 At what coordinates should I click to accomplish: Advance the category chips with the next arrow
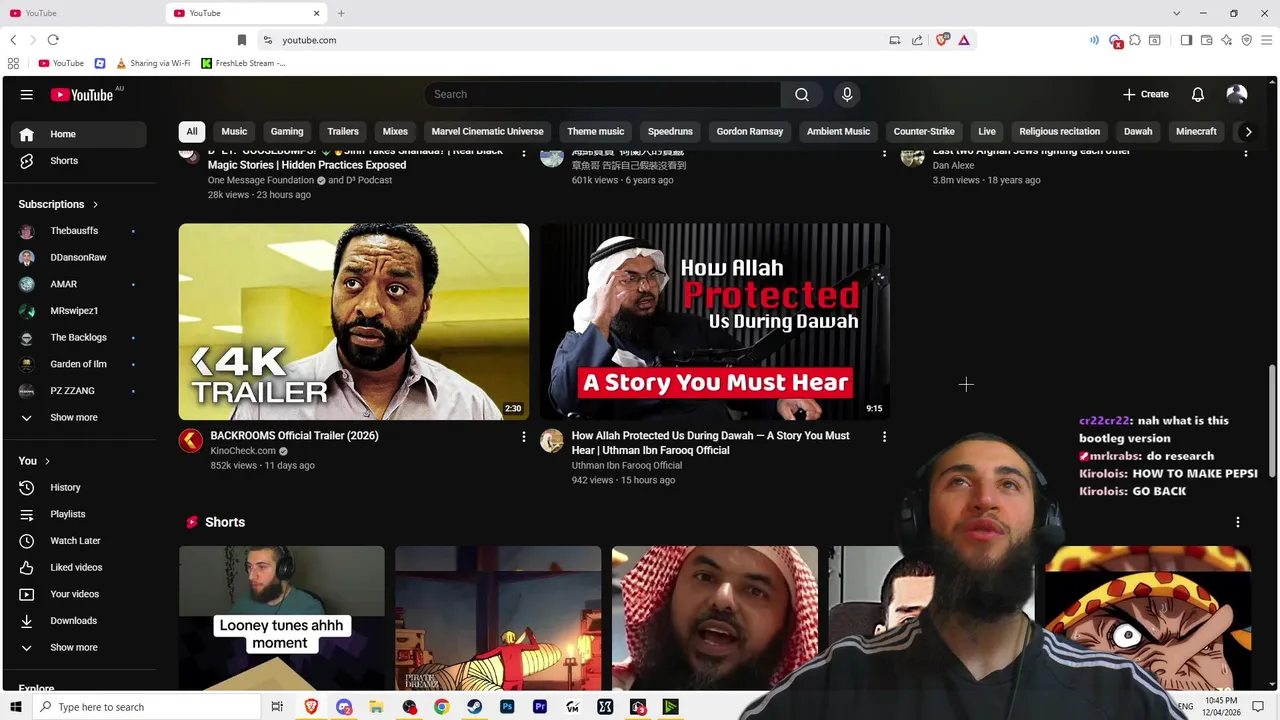click(1248, 131)
